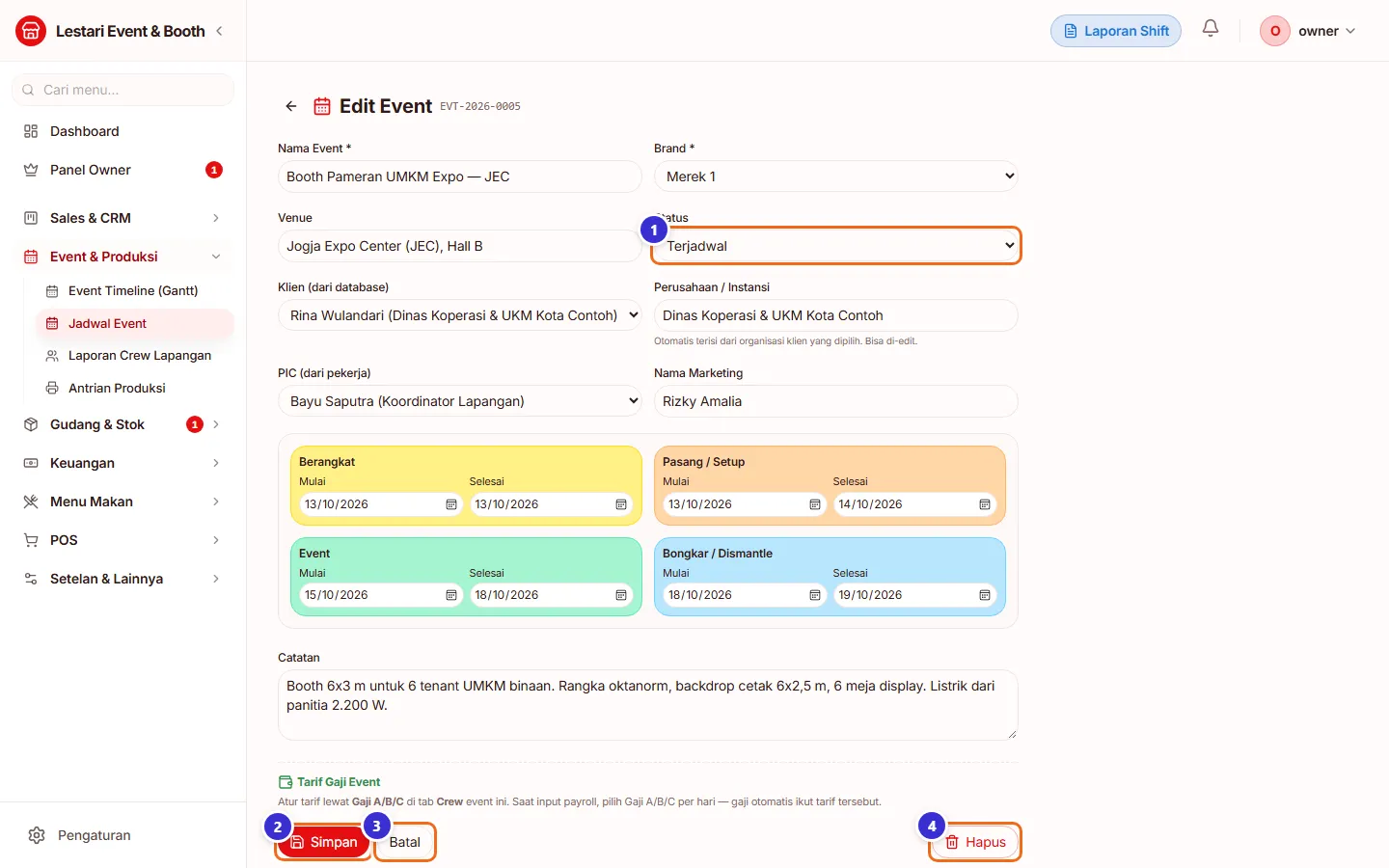The width and height of the screenshot is (1389, 868).
Task: Open calendar picker for Event Selesai date
Action: click(x=621, y=595)
